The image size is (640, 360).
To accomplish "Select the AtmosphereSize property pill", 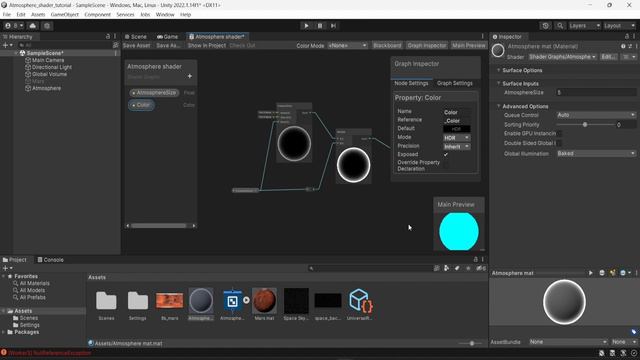I will [154, 93].
